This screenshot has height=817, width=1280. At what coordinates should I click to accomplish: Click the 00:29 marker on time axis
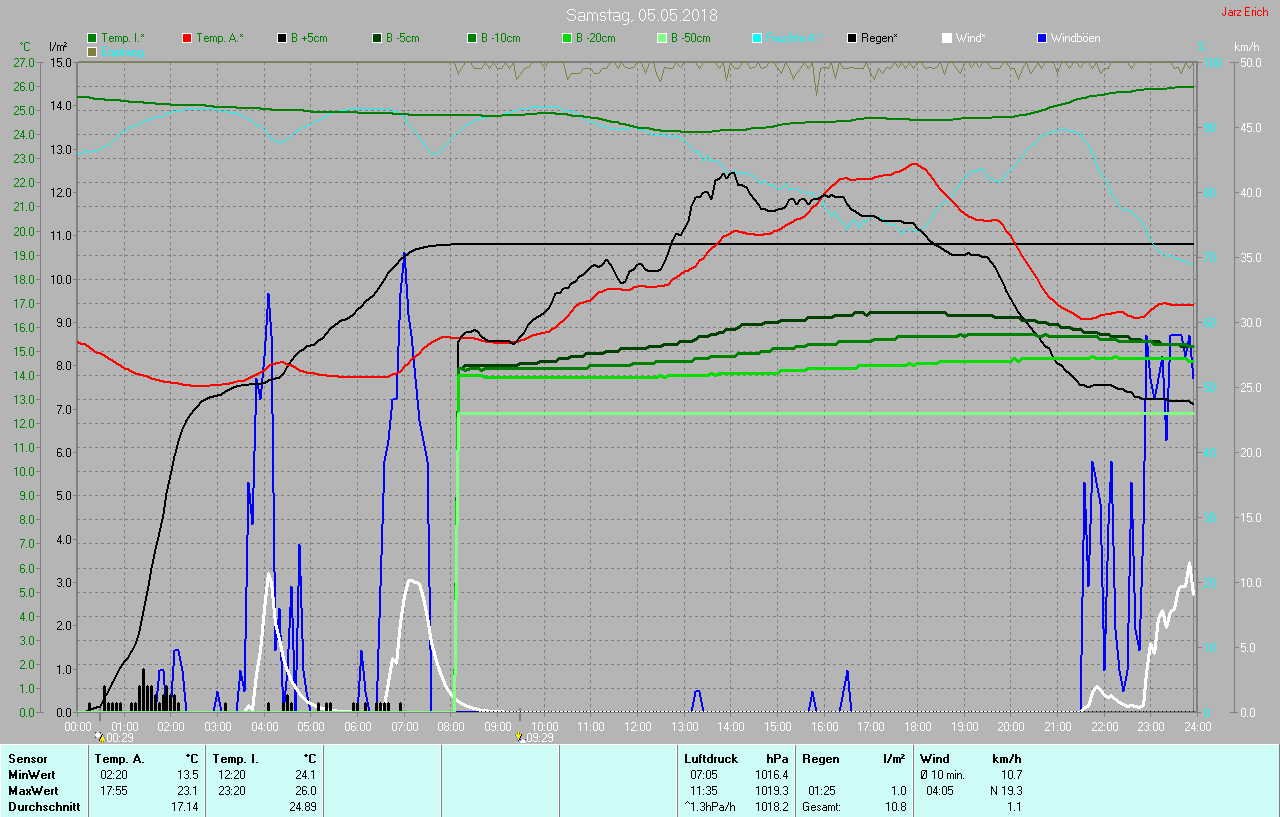(113, 738)
